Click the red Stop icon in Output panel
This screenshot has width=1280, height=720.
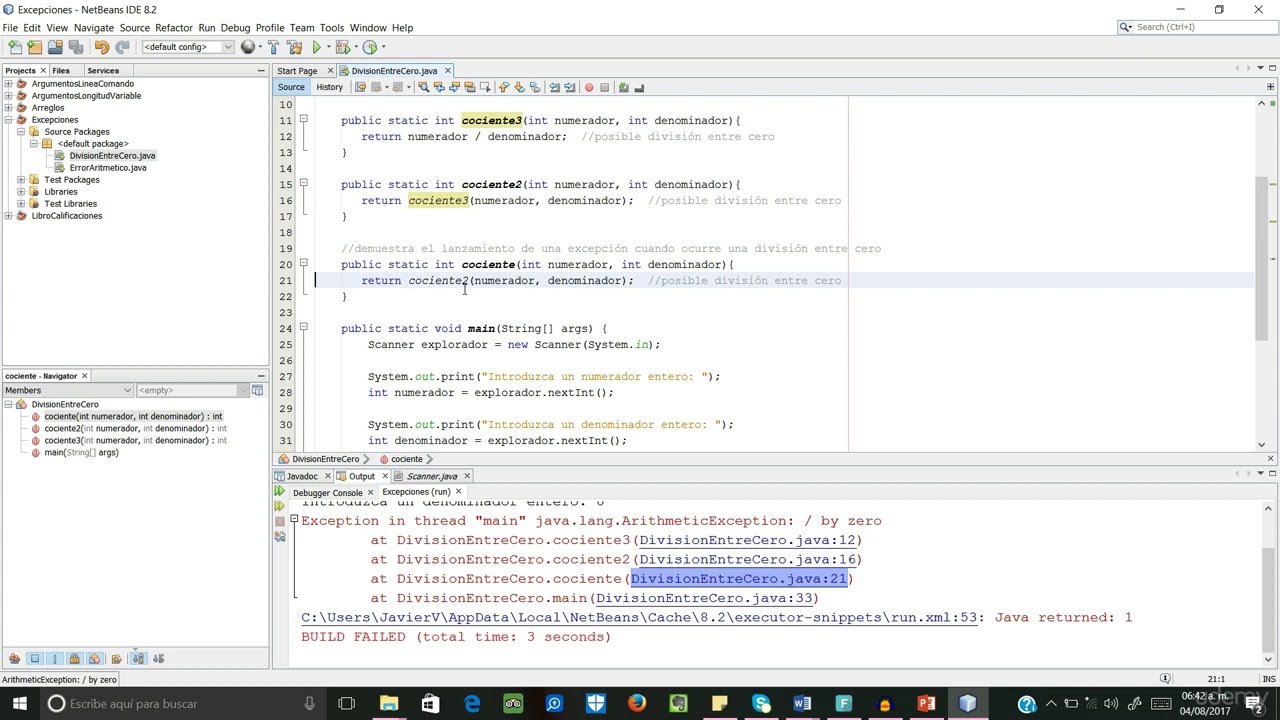(280, 521)
